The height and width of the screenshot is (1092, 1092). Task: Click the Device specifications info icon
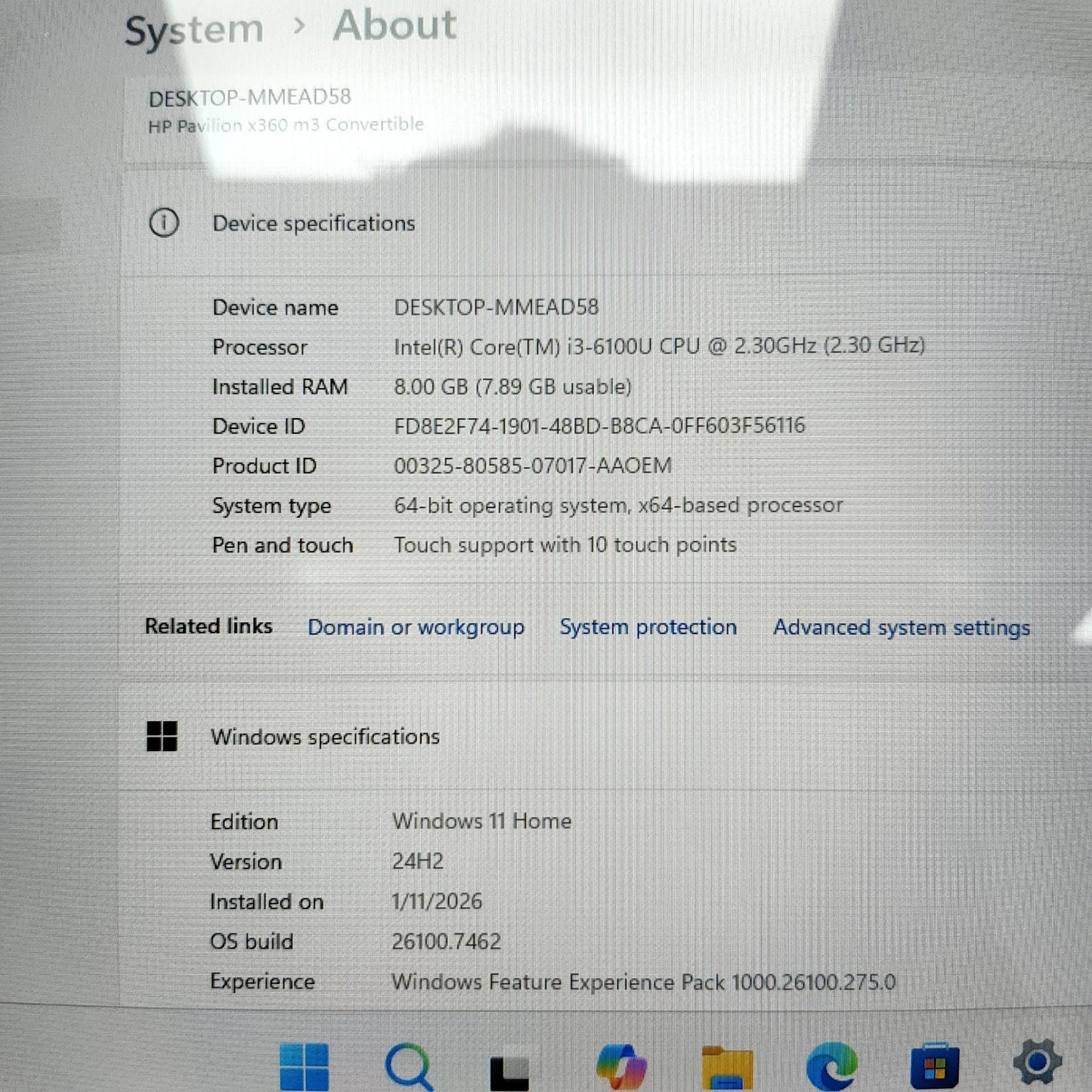(x=164, y=223)
